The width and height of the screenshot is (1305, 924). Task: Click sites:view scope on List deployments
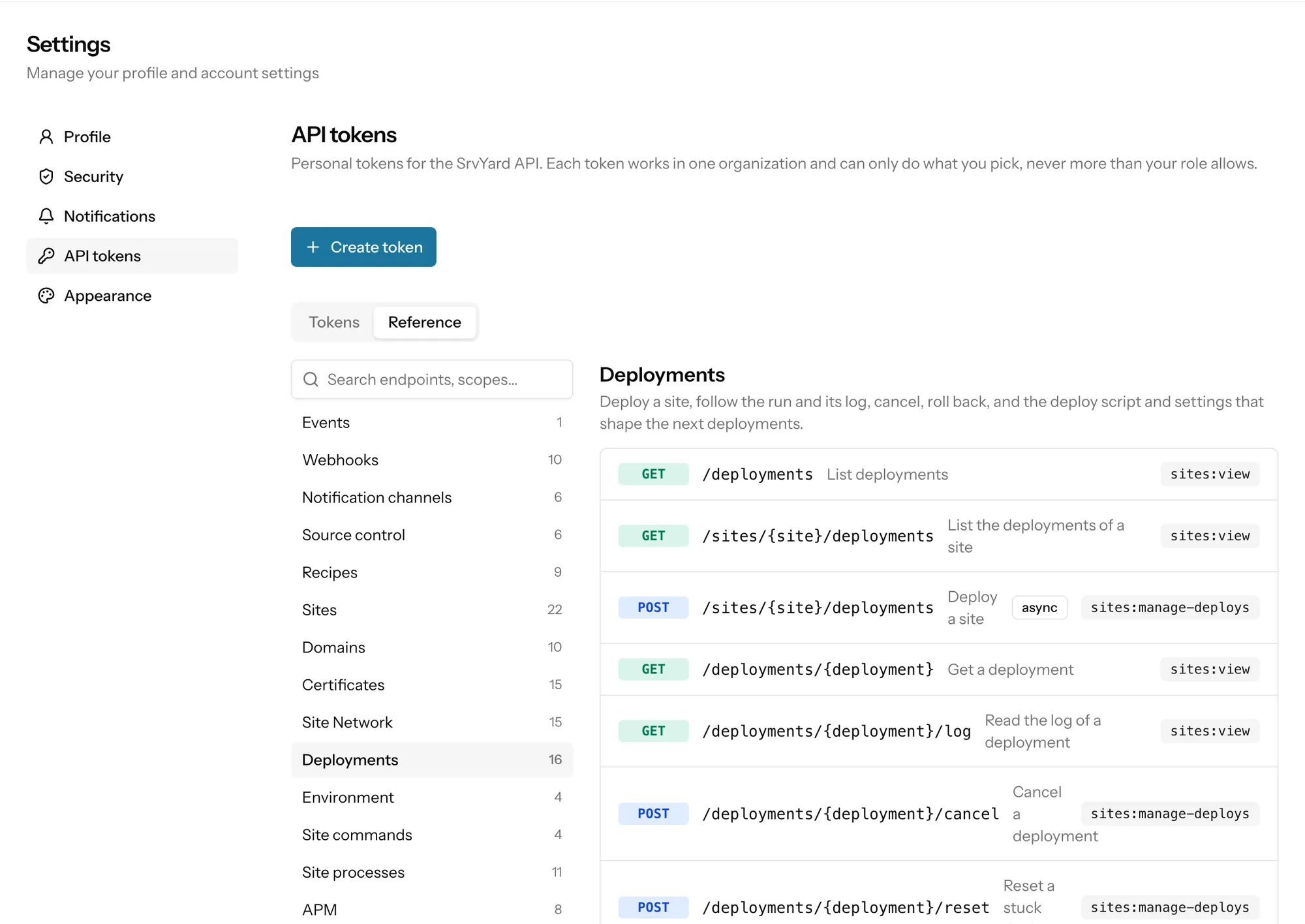click(1210, 474)
